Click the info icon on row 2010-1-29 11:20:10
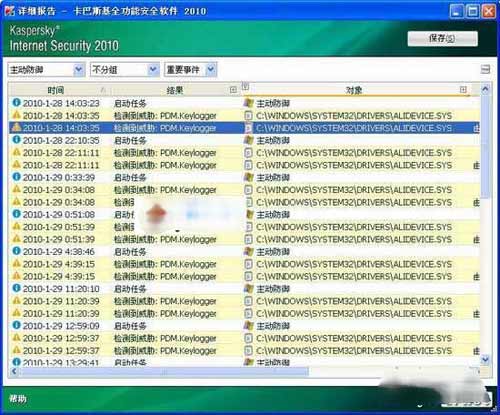 pos(16,288)
